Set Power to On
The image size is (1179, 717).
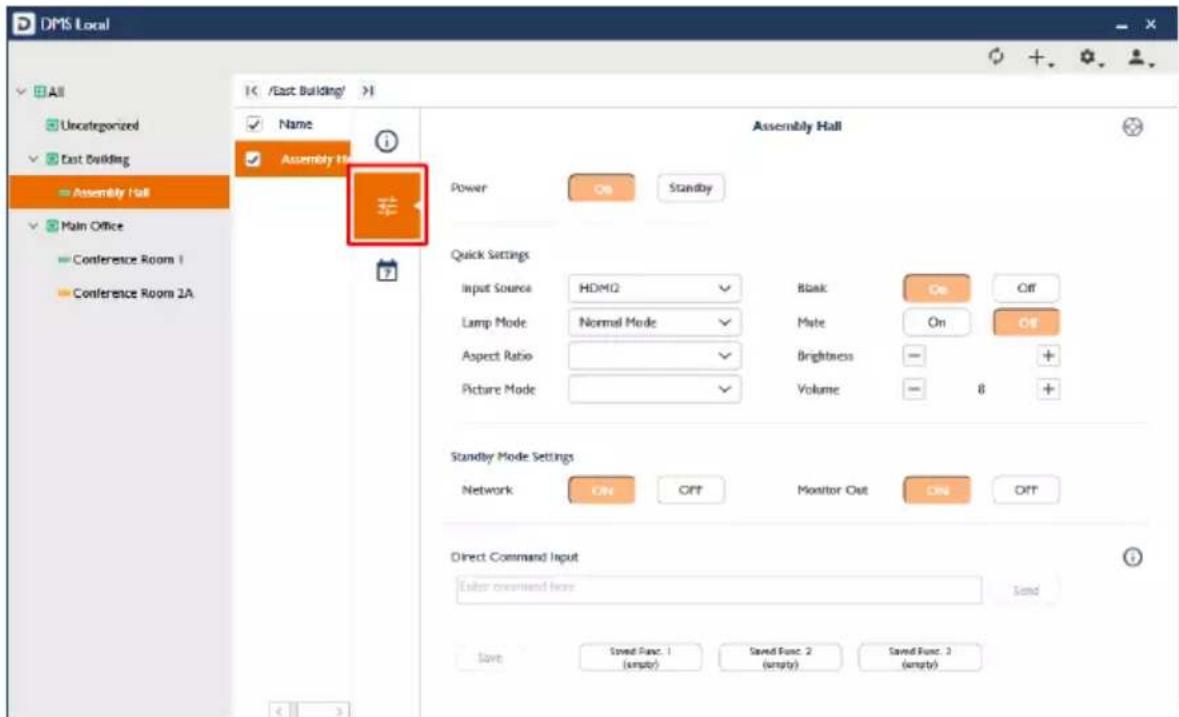[602, 188]
